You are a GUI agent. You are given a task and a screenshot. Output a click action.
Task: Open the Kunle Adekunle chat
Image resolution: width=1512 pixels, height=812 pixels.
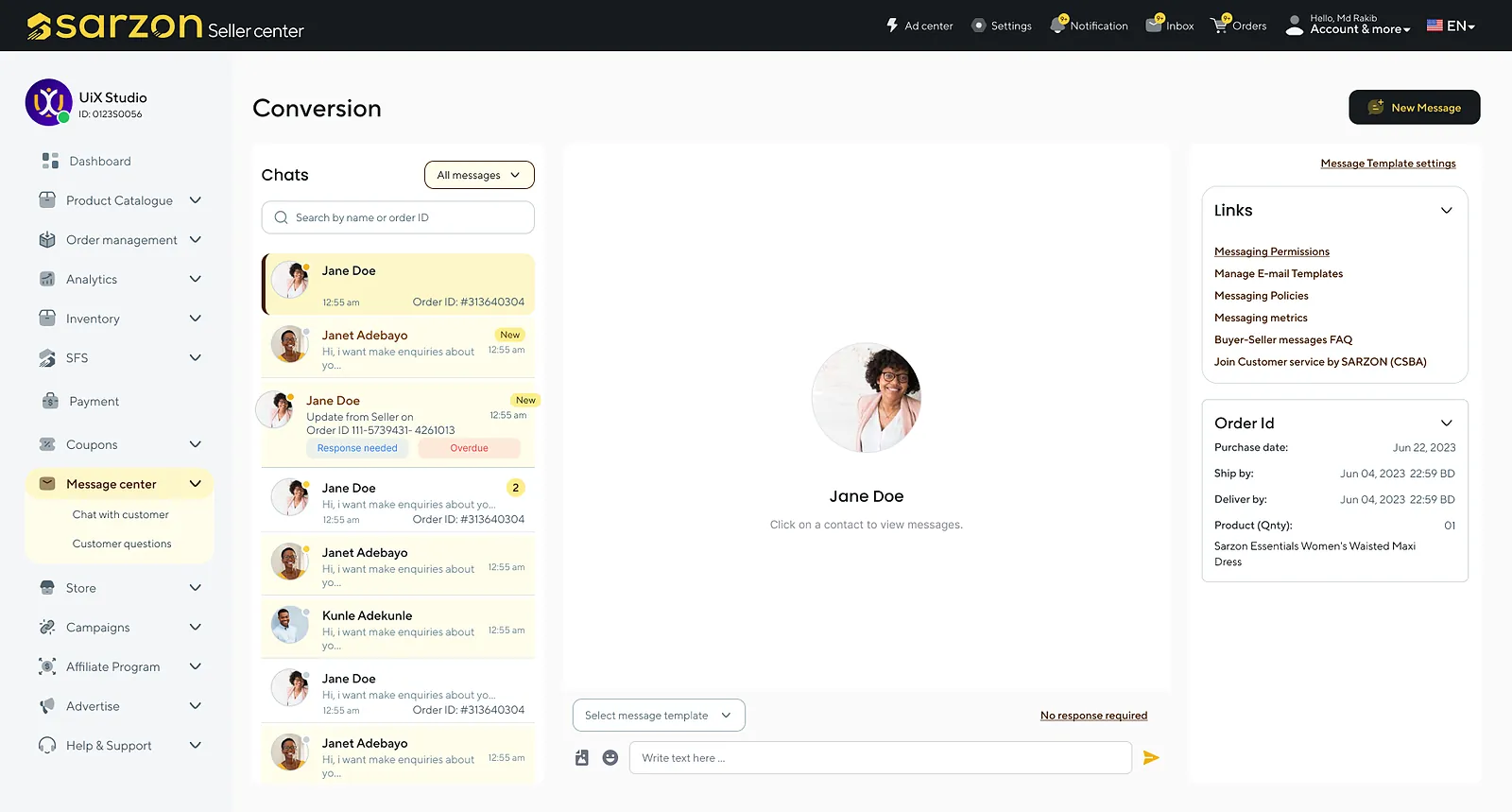[x=398, y=629]
